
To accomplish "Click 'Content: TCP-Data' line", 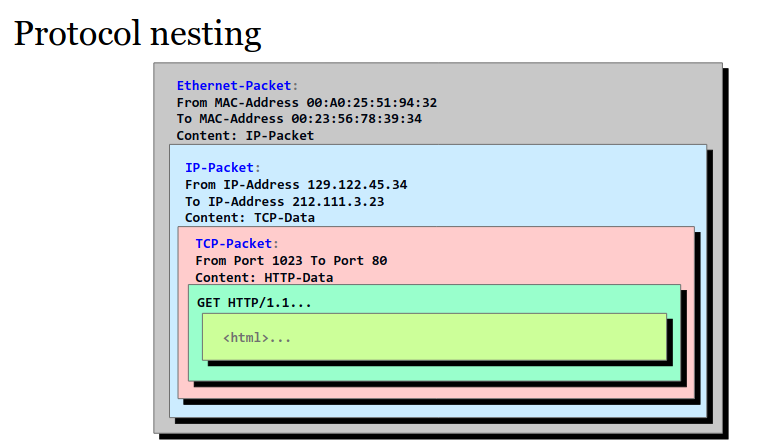I will tap(250, 218).
